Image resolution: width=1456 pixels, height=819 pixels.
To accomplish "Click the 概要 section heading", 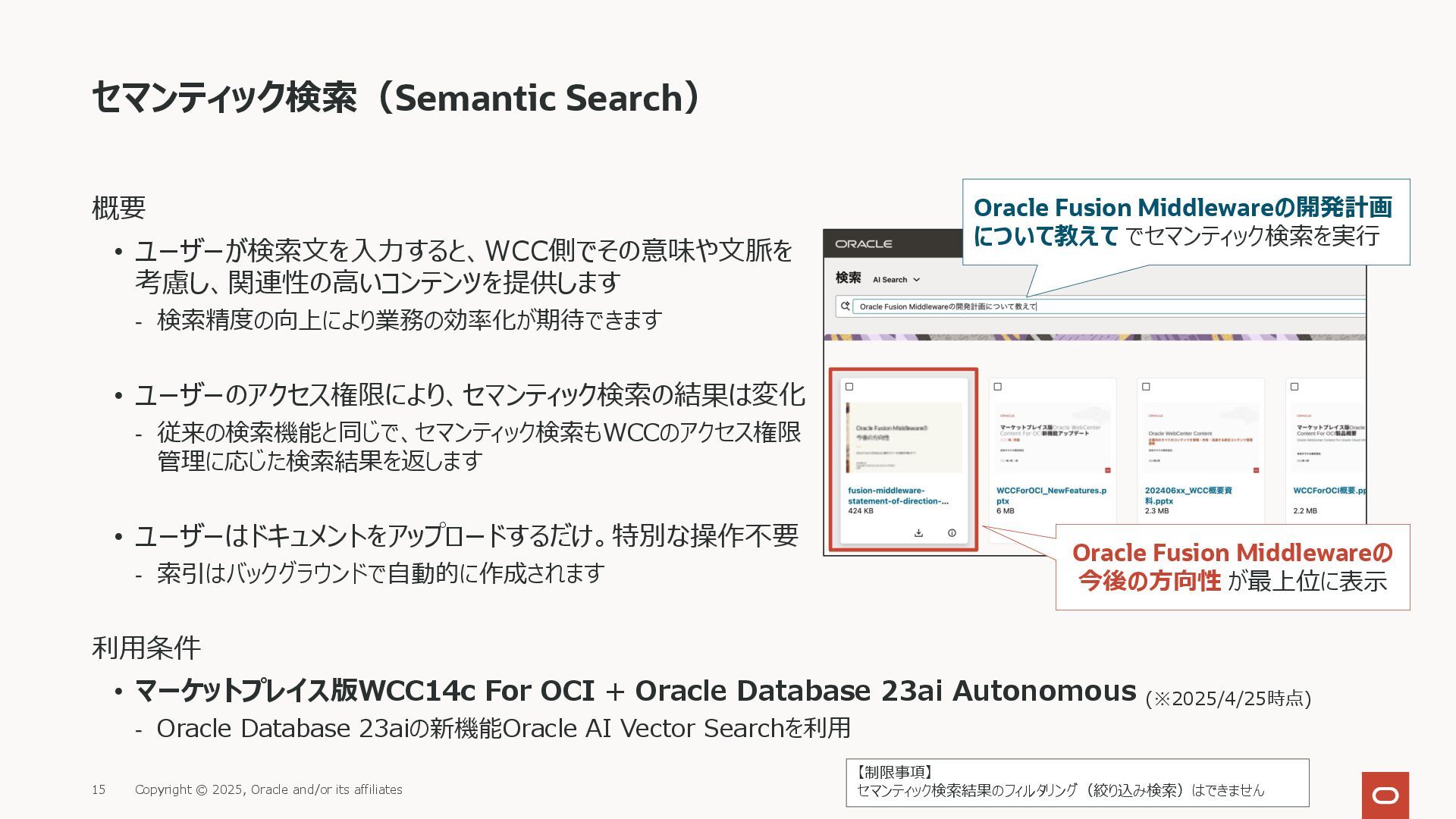I will (x=118, y=207).
